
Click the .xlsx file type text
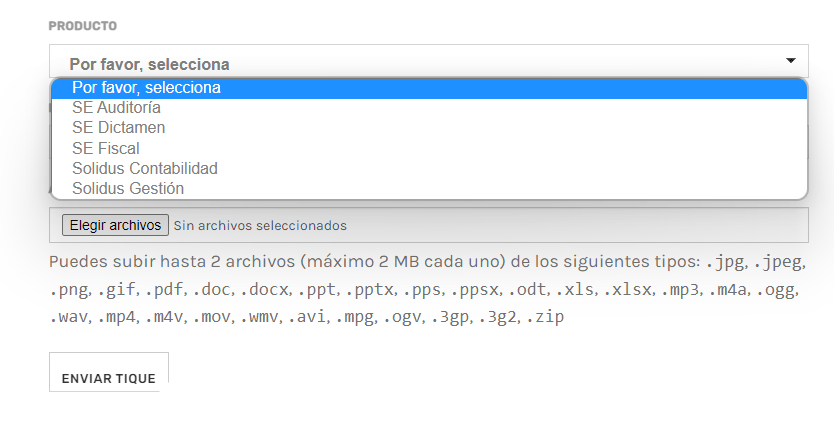pos(628,290)
